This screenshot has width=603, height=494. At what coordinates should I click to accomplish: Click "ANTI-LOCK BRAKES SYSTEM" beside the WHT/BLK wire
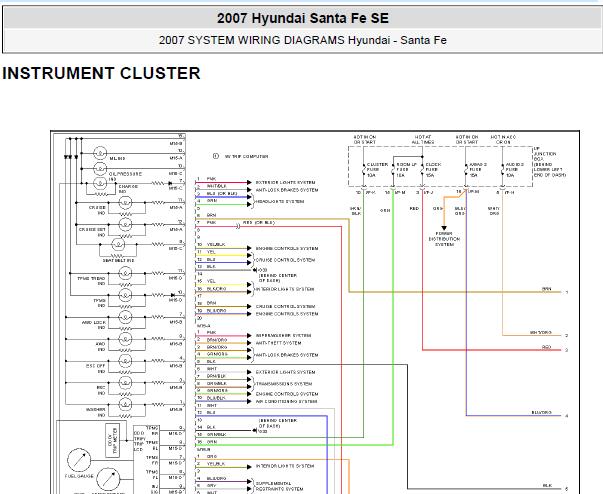(287, 190)
